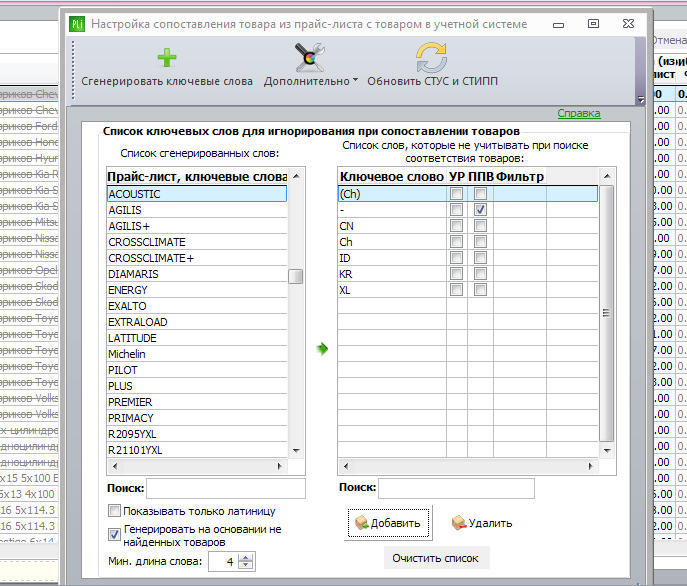Uncheck Генерировать на основании не найденных товаров
Screen dimensions: 687x586
[114, 534]
